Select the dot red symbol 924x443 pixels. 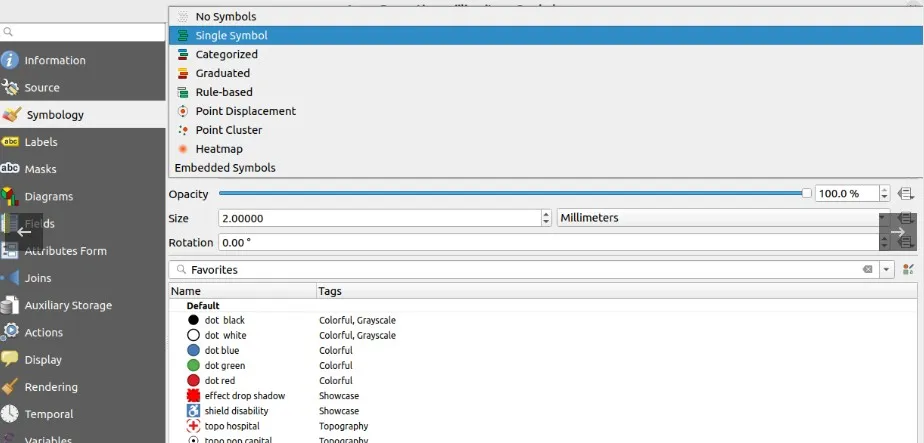click(x=194, y=381)
